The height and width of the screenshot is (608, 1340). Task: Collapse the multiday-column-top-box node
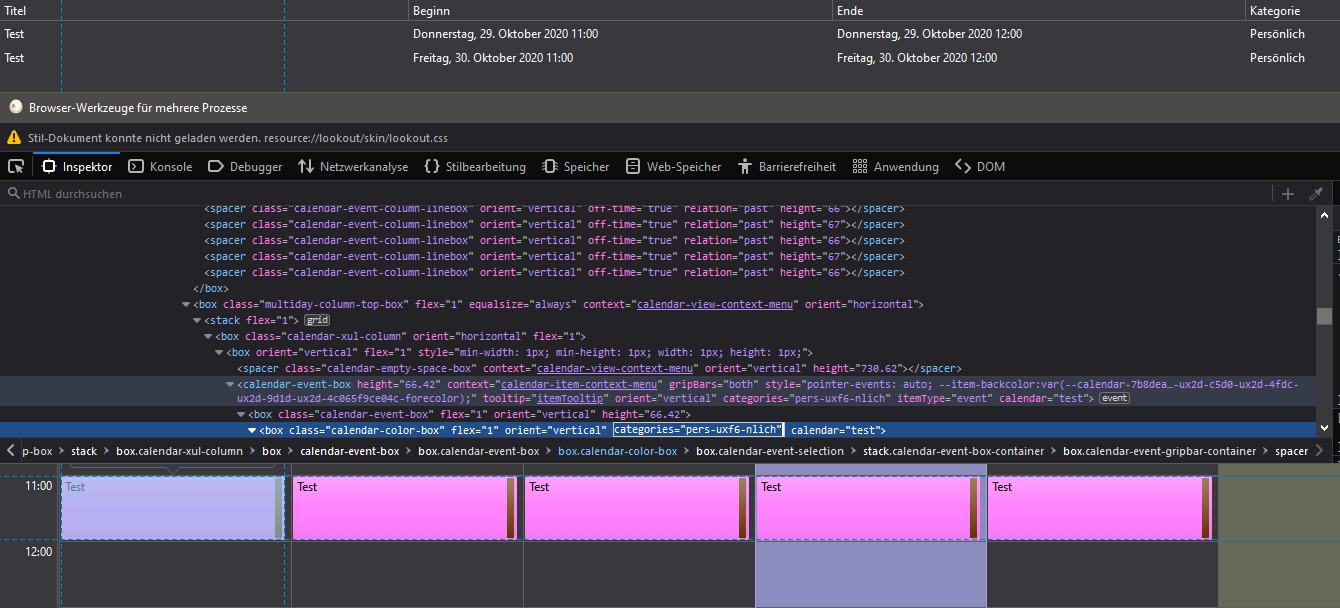[x=186, y=305]
